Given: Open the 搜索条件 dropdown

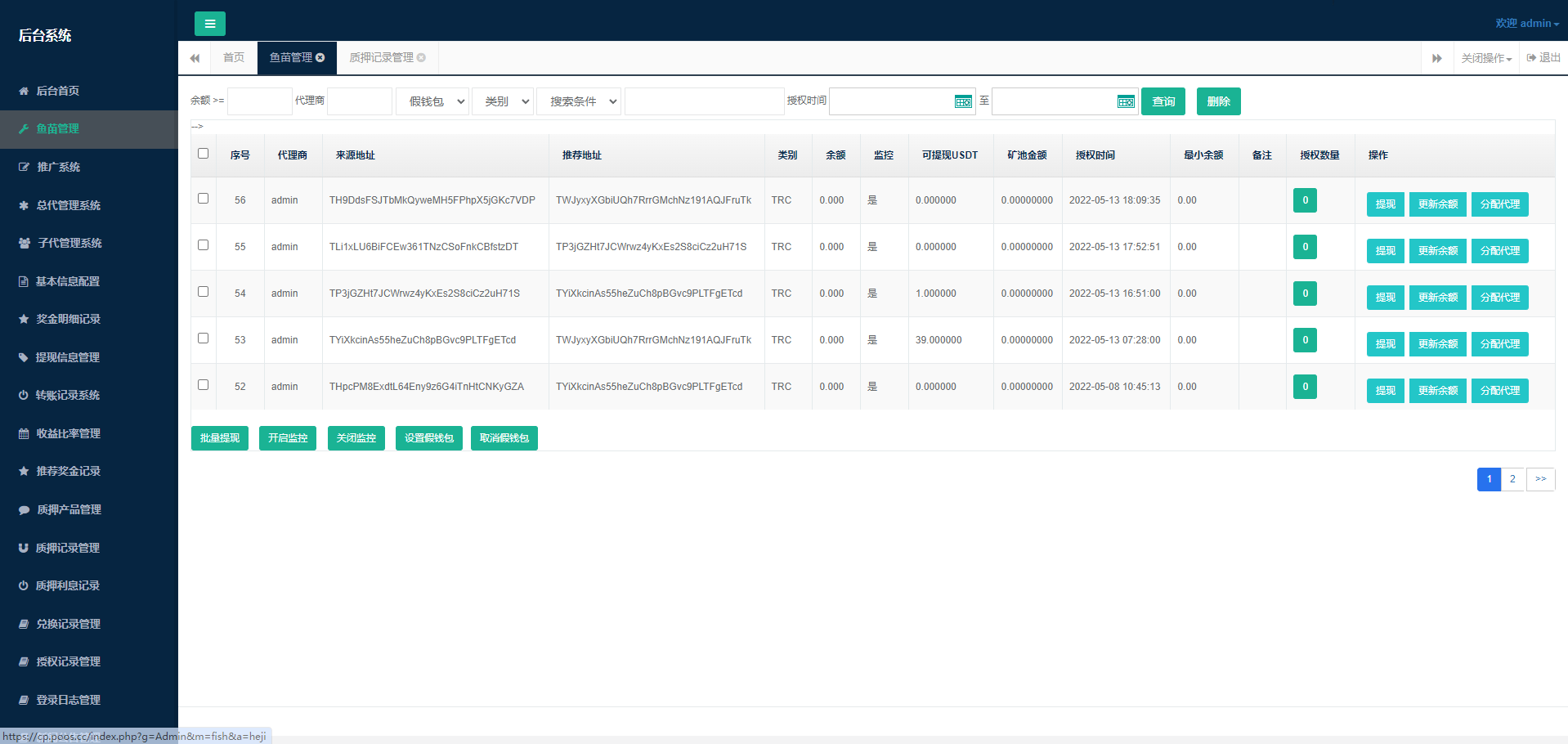Looking at the screenshot, I should coord(579,101).
